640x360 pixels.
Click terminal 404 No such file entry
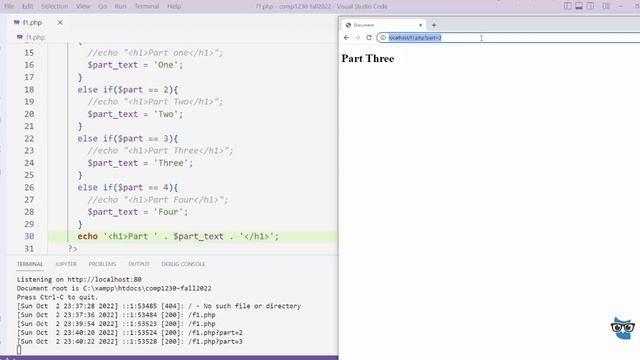point(159,306)
